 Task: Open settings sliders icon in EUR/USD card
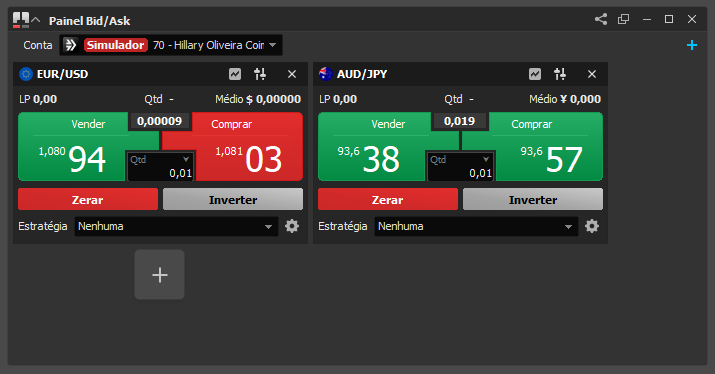(x=260, y=74)
